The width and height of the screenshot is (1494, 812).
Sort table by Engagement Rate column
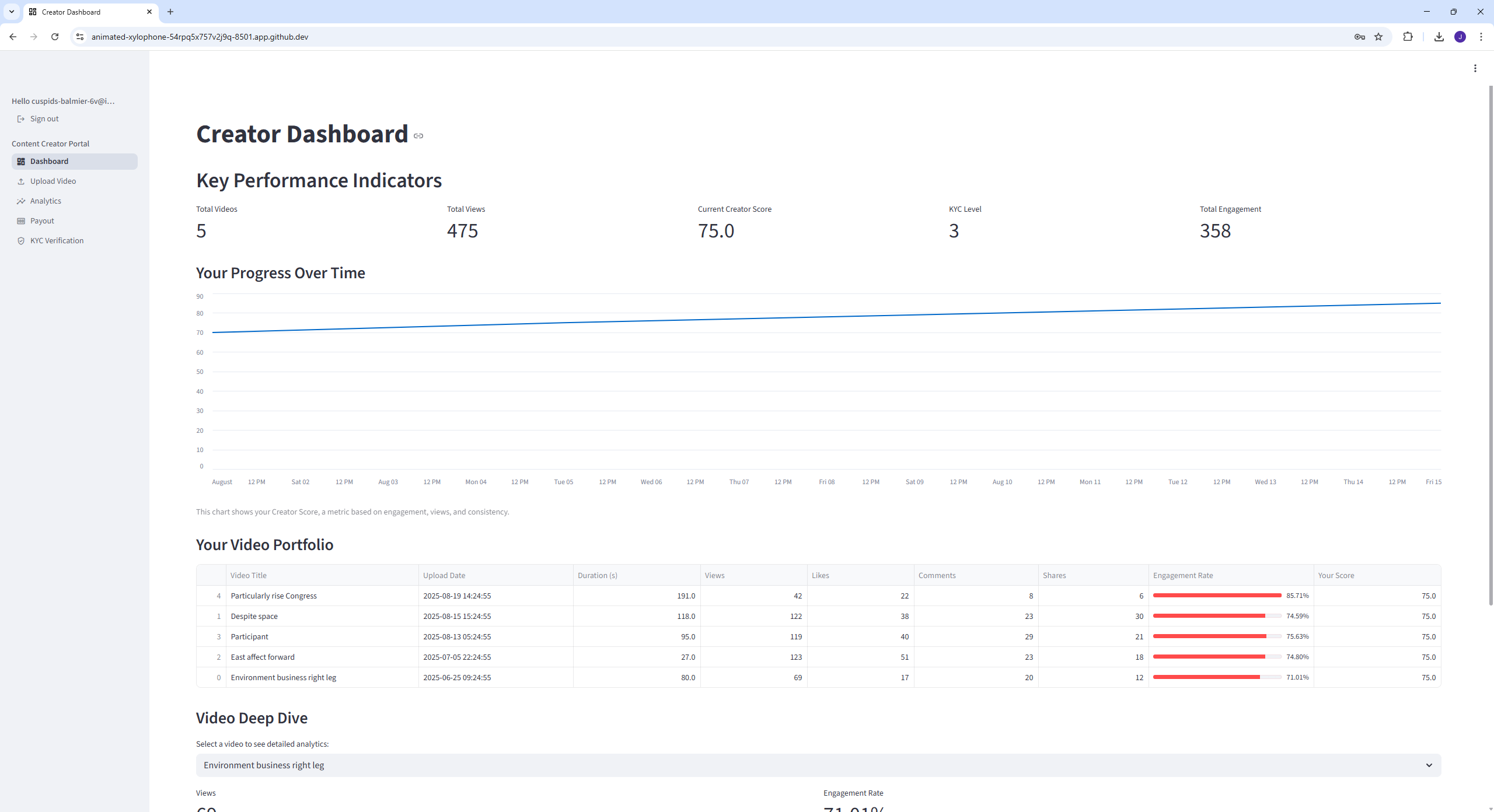(x=1182, y=575)
